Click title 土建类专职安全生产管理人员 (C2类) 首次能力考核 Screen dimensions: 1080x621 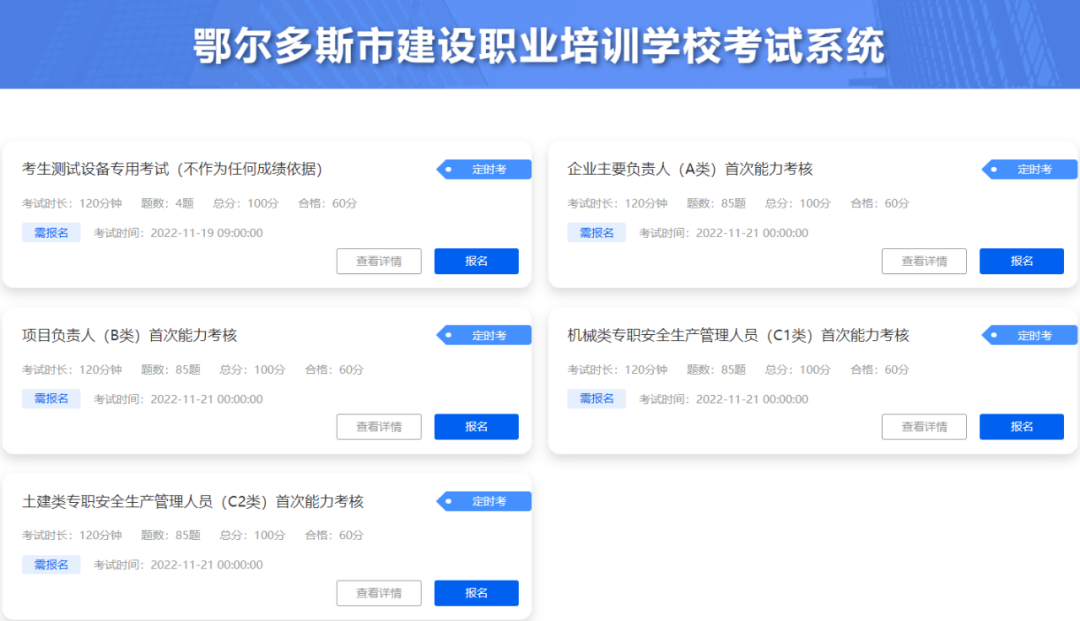coord(193,501)
